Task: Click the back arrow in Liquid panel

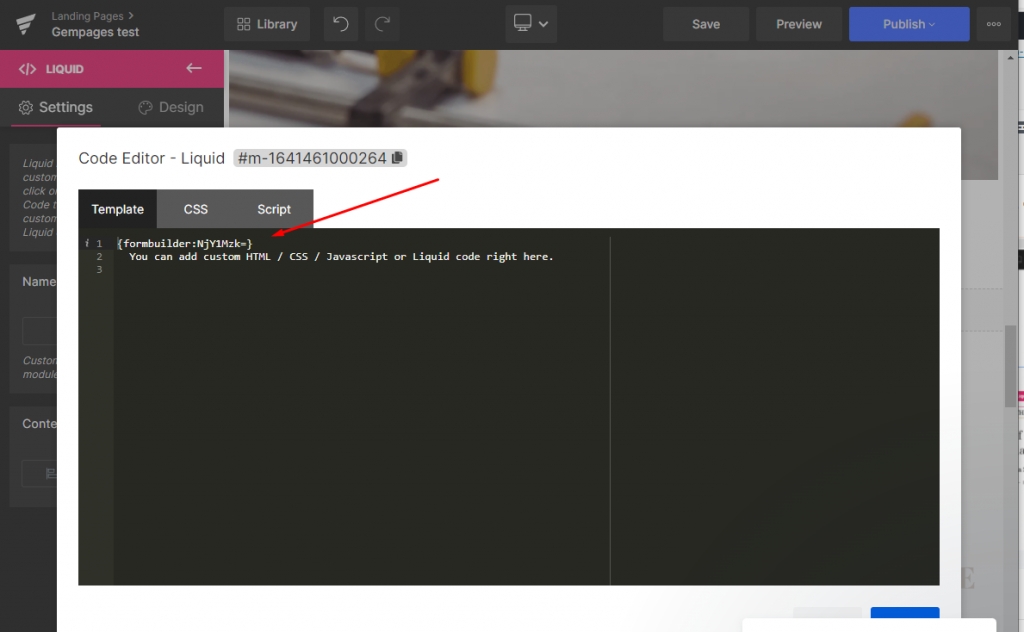Action: [194, 69]
